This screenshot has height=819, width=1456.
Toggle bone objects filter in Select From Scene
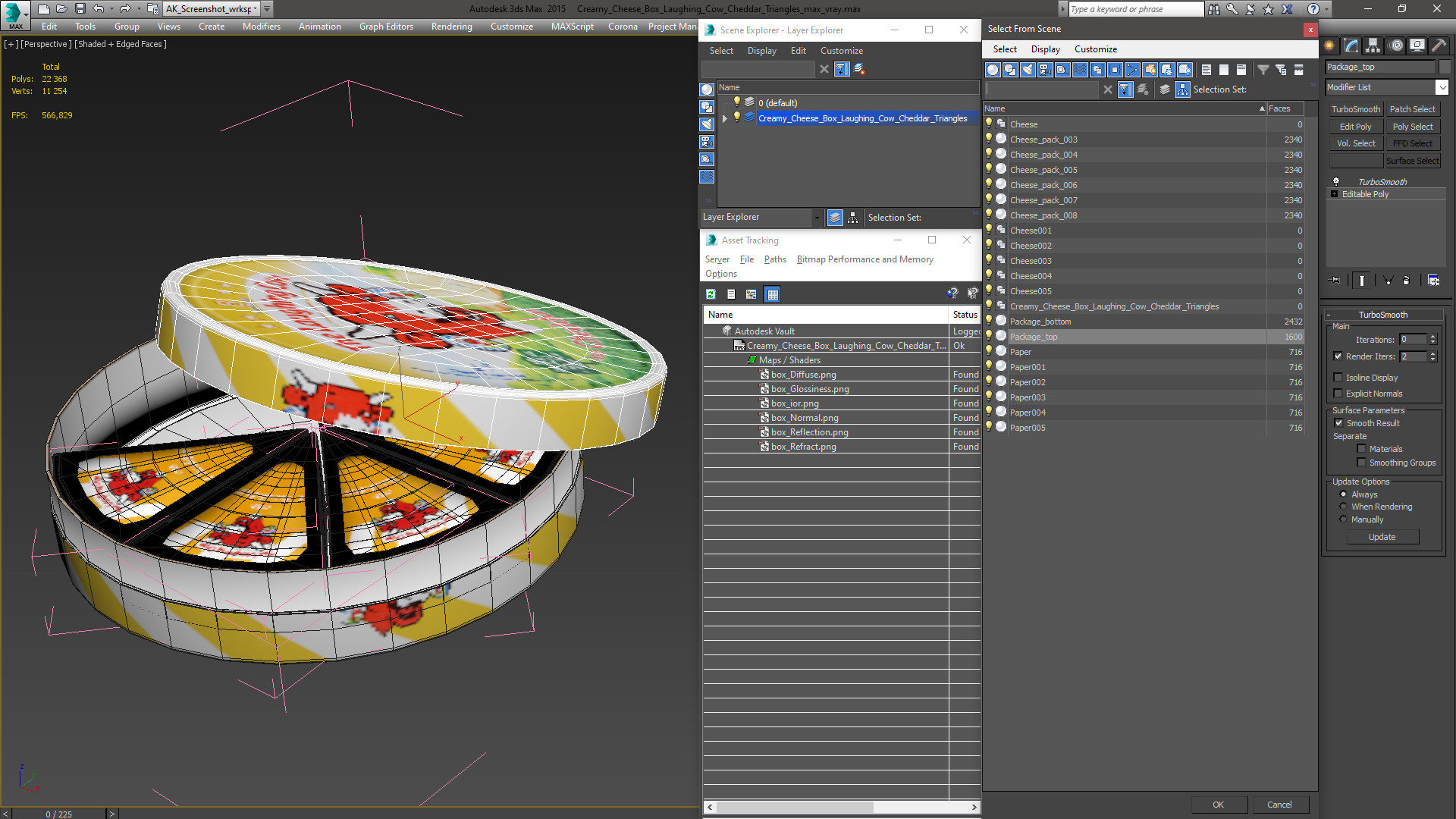pos(1132,70)
